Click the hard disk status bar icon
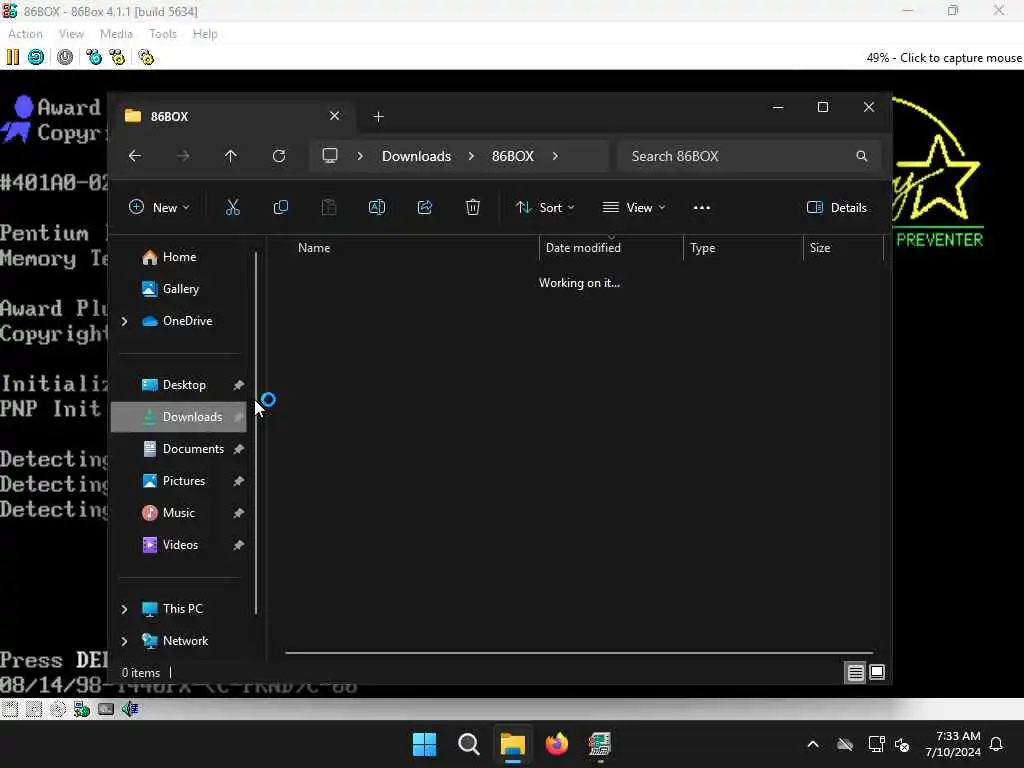Screen dimensions: 1024x768 pyautogui.click(x=106, y=709)
